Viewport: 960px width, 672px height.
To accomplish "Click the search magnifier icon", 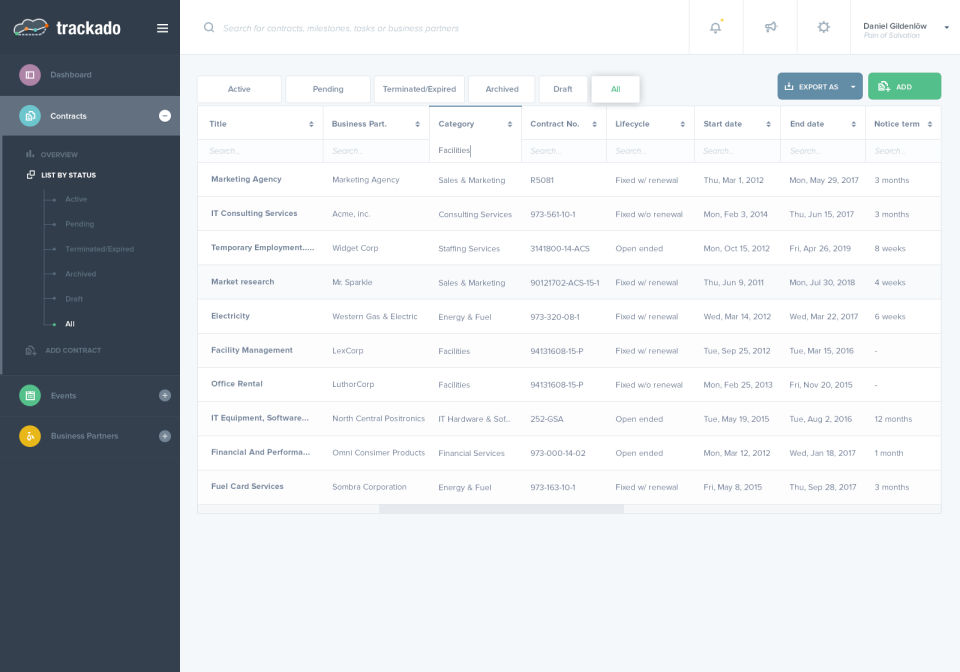I will pos(209,28).
